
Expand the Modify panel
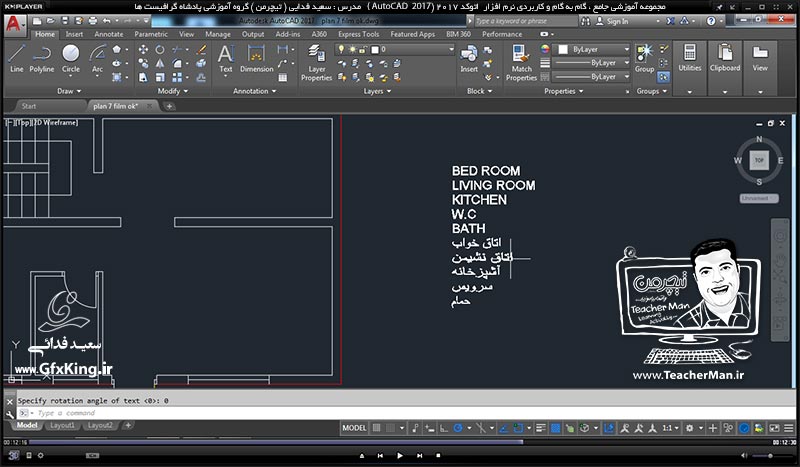(172, 91)
